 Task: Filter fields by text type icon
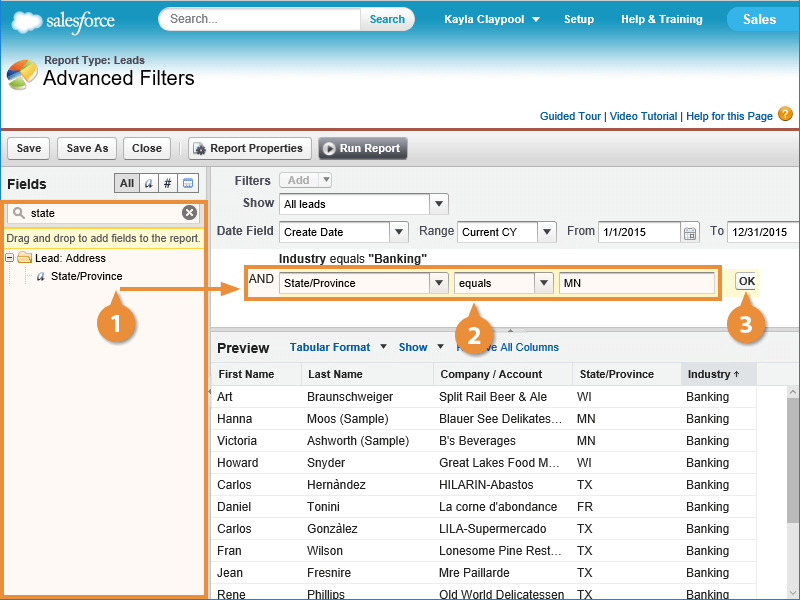[x=148, y=183]
